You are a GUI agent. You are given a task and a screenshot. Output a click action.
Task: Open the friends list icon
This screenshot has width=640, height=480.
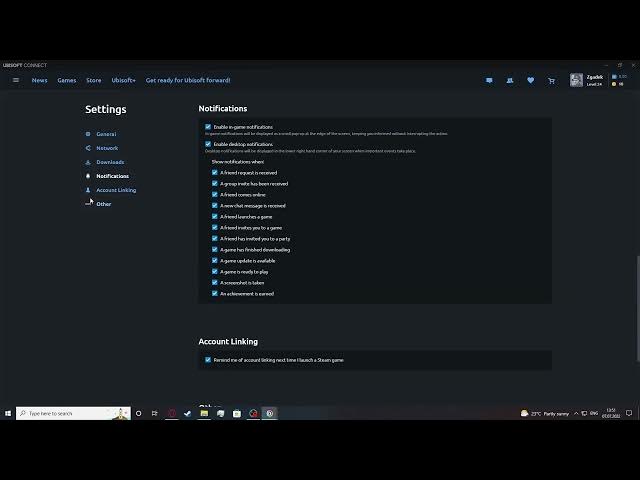[509, 80]
